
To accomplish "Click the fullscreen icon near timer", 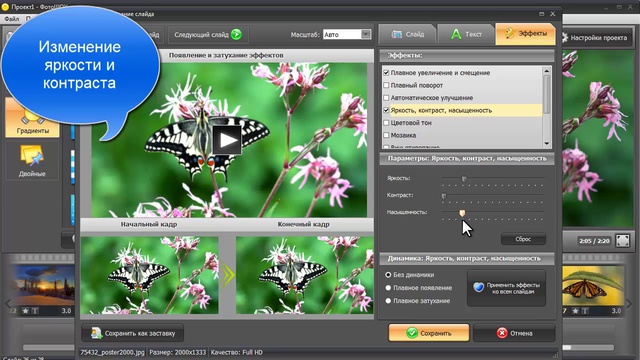I will tap(622, 241).
